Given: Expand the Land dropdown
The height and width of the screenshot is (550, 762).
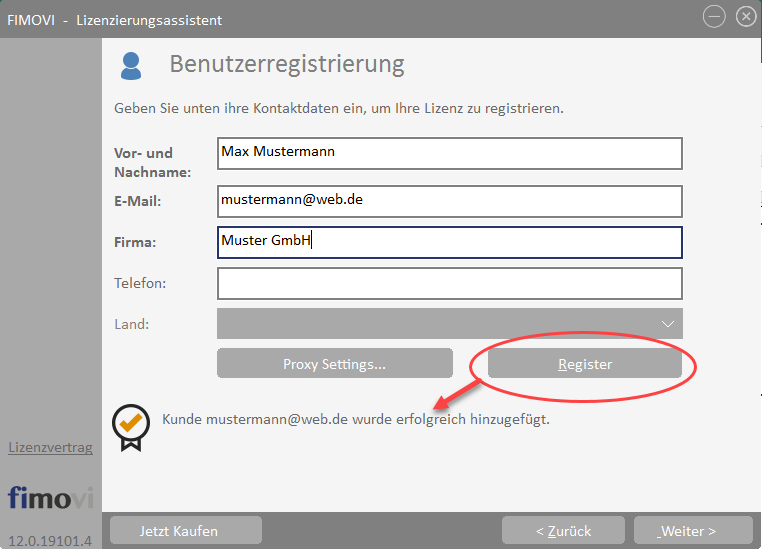Looking at the screenshot, I should tap(450, 323).
